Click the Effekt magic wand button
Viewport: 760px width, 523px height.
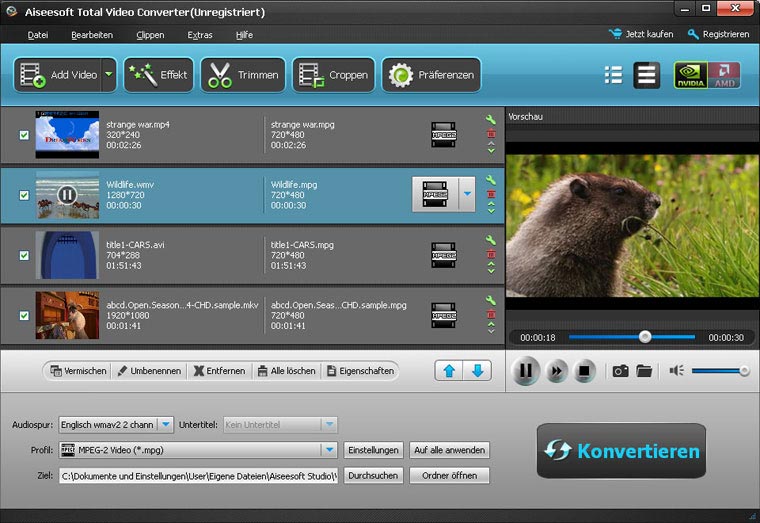pos(158,75)
